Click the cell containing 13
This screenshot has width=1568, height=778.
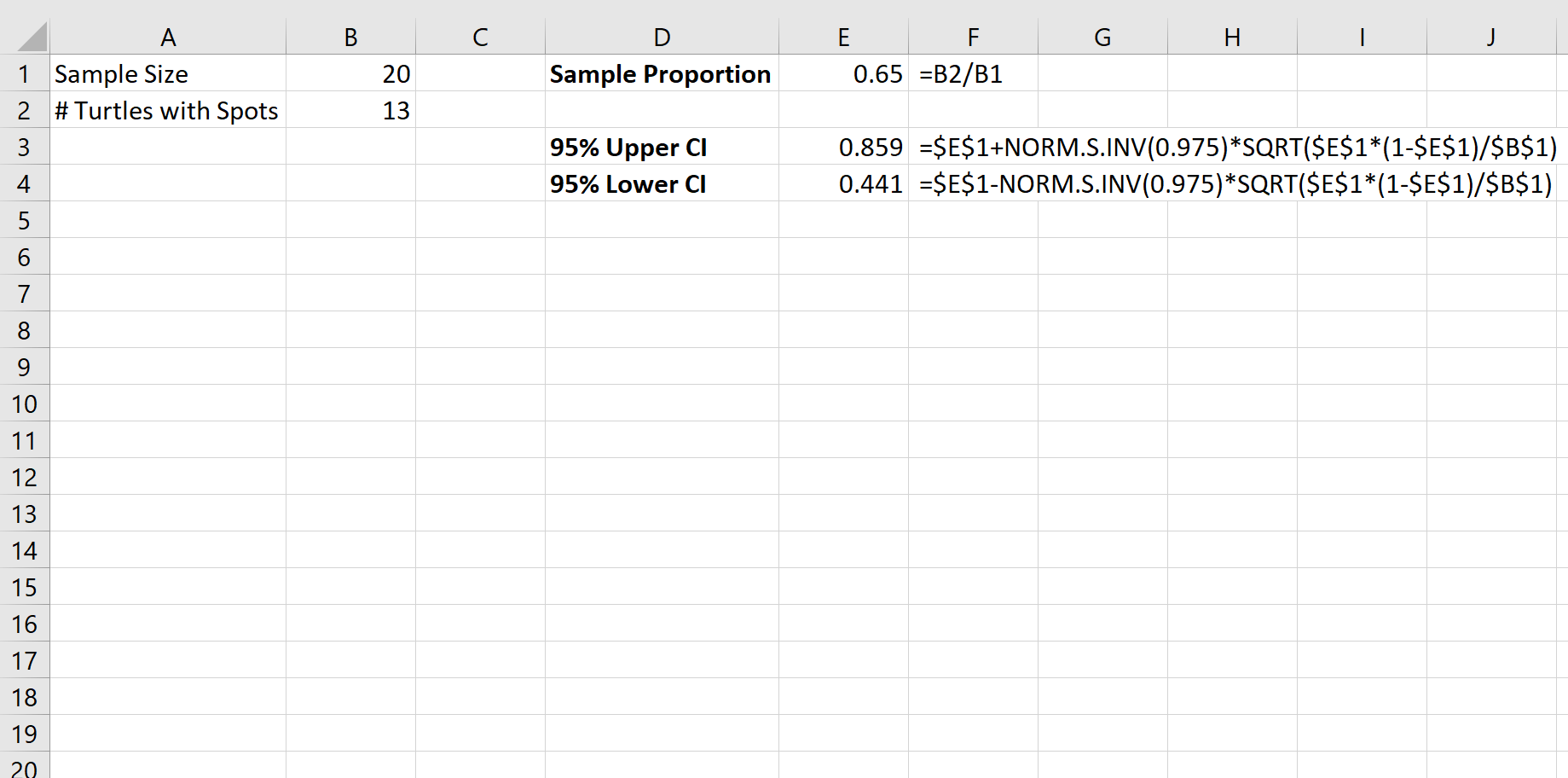[x=350, y=110]
